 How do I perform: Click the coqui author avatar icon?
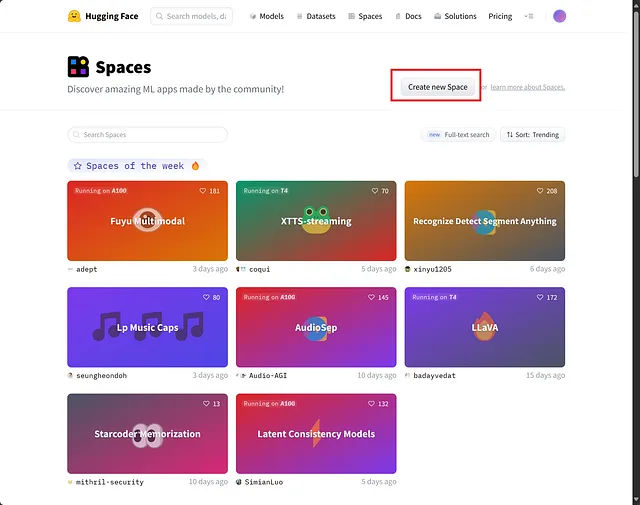click(241, 269)
